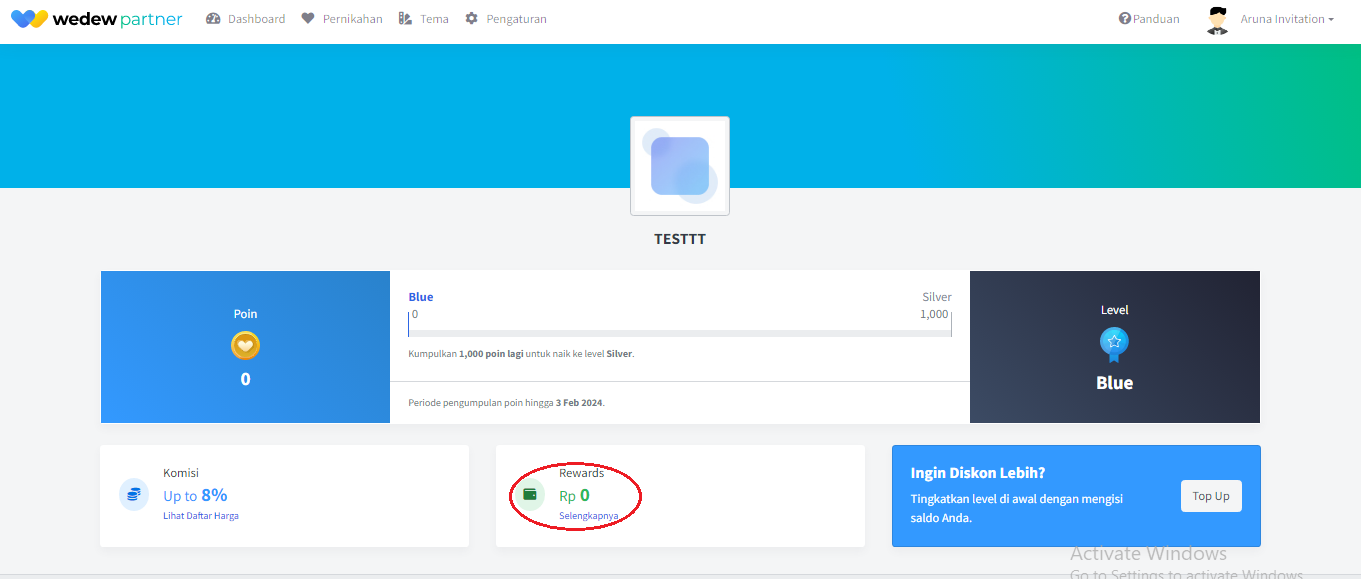Open the Lihat Daftar Harga link

coord(201,516)
